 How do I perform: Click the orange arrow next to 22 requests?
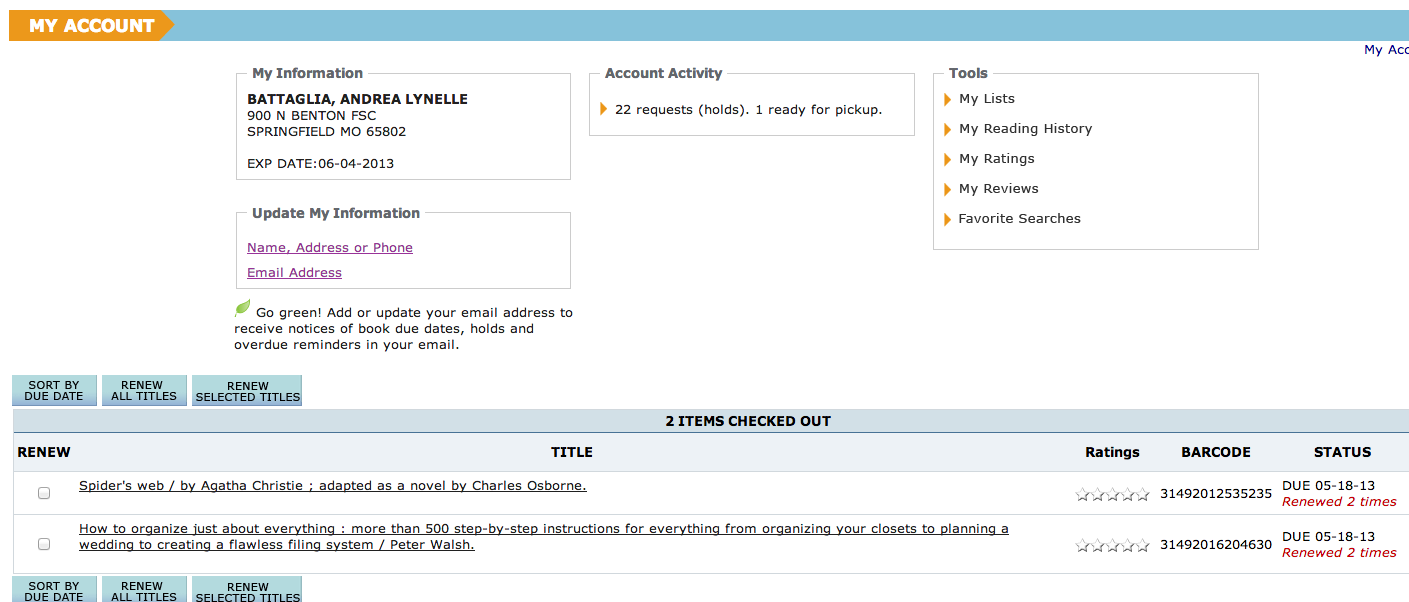pos(603,109)
